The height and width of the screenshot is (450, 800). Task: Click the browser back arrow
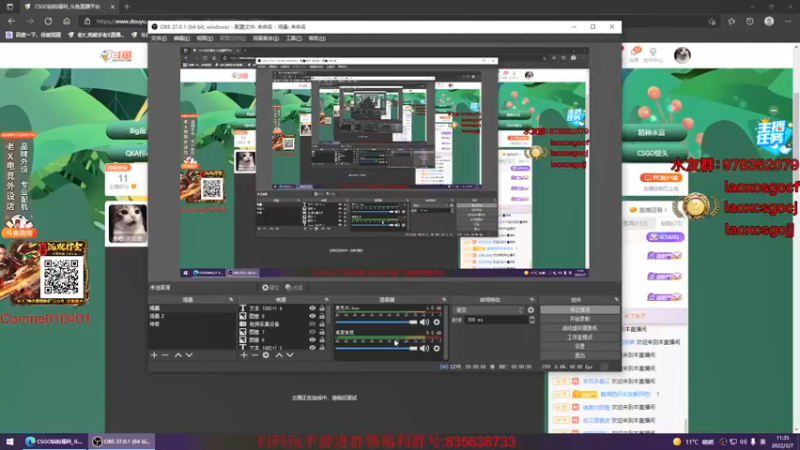coord(12,21)
